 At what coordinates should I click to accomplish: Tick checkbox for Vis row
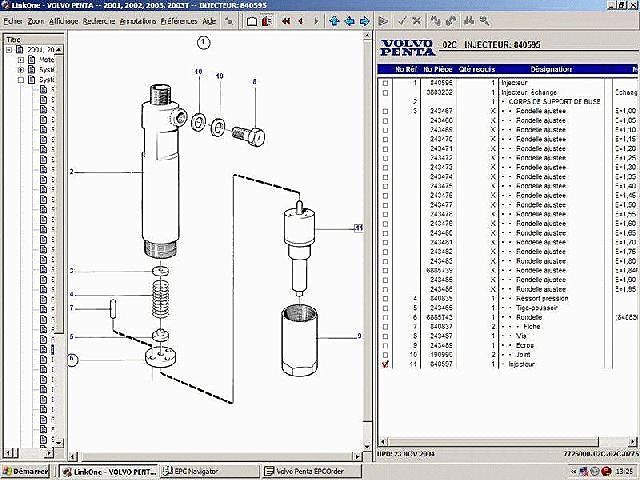385,336
